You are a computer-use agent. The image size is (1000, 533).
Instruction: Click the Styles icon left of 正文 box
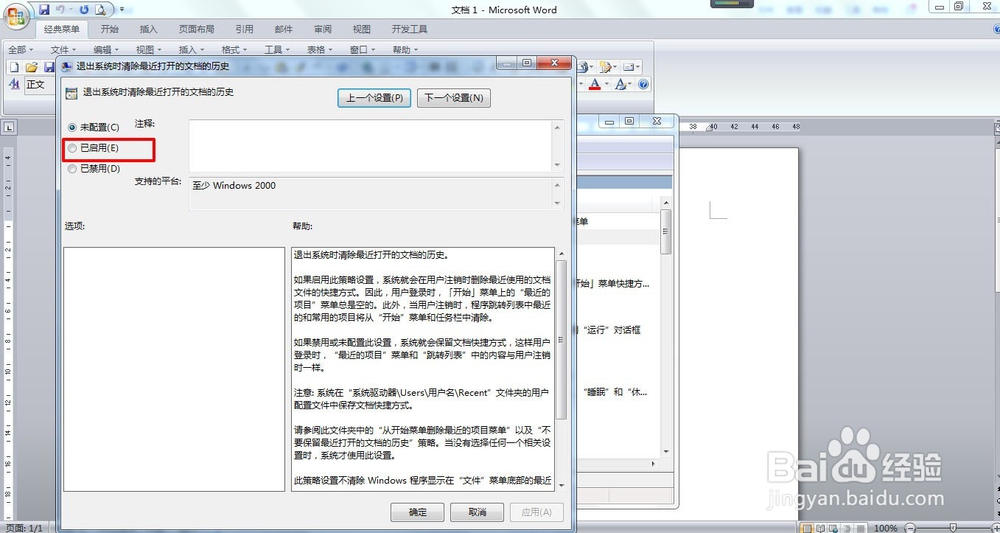[x=15, y=84]
